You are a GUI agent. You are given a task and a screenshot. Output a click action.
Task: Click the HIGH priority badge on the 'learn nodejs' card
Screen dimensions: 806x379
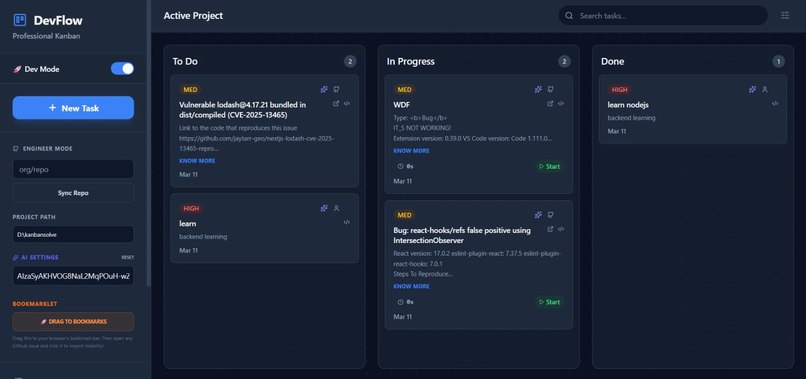[619, 89]
